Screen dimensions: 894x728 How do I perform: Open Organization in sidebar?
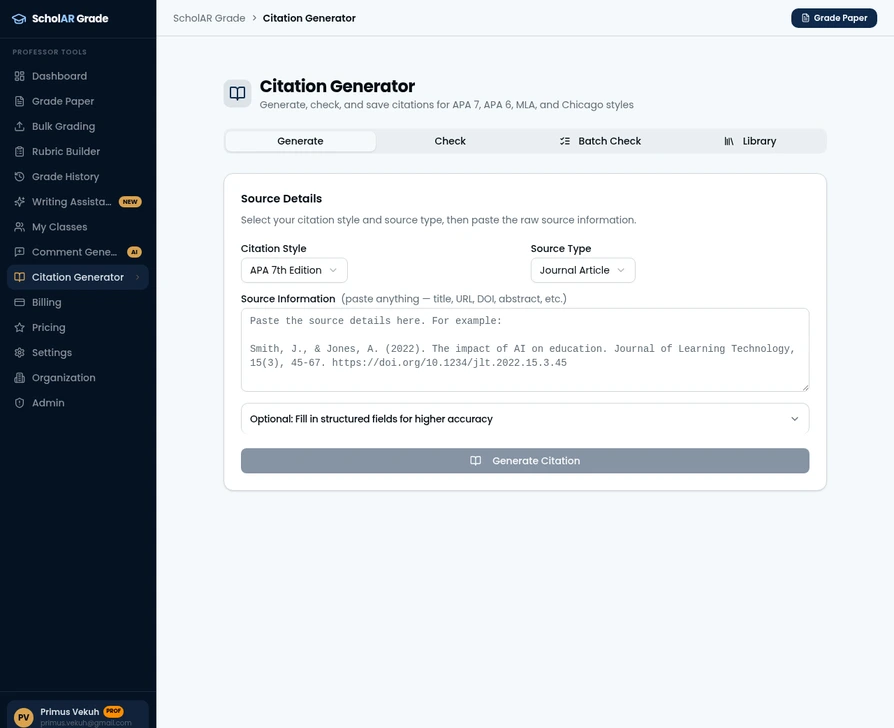coord(78,377)
